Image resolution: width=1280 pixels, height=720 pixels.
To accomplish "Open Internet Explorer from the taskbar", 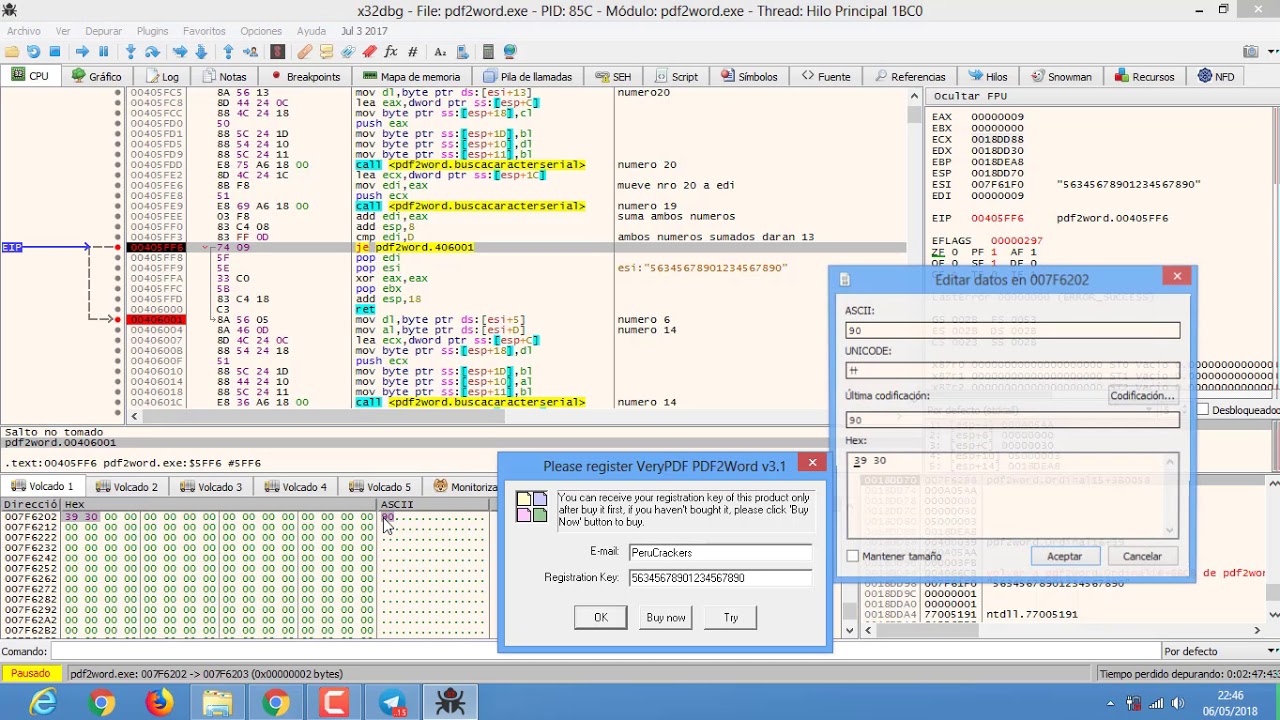I will tap(43, 703).
